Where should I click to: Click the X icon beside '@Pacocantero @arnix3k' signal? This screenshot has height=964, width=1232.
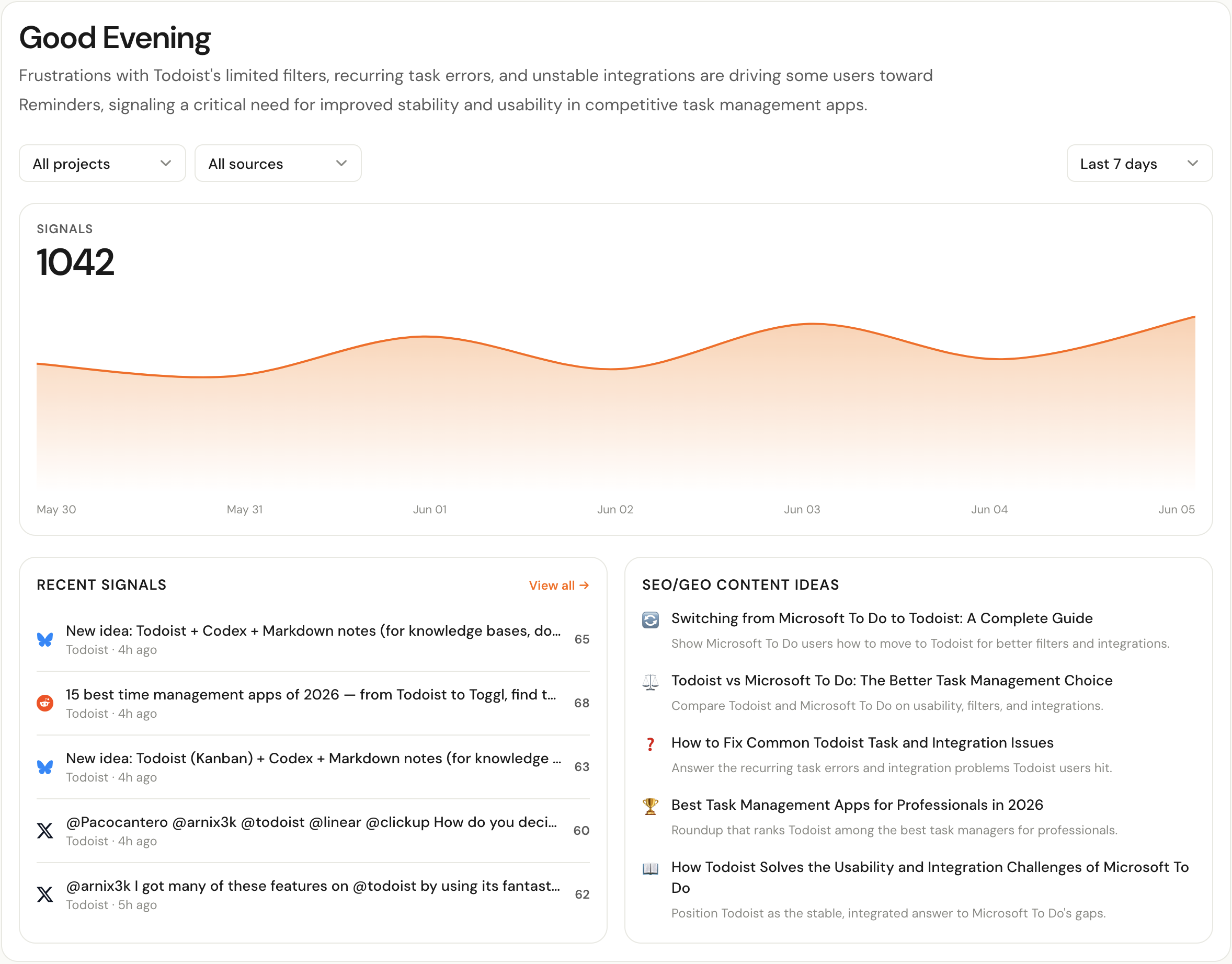(45, 831)
